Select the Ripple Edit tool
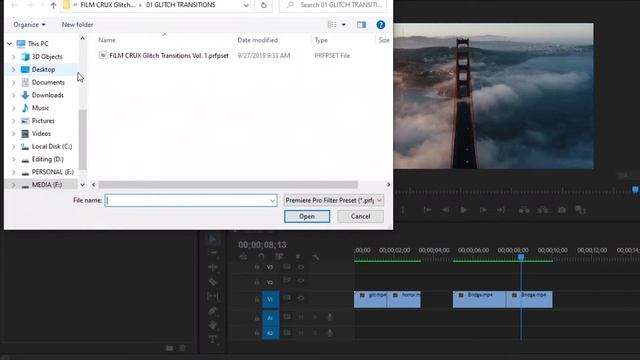Viewport: 640px width, 360px height. [x=213, y=267]
